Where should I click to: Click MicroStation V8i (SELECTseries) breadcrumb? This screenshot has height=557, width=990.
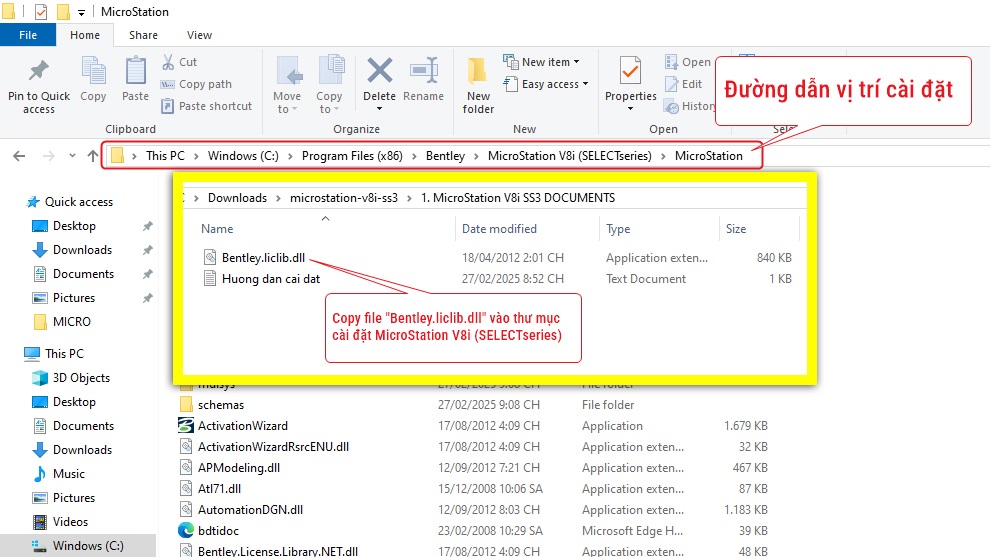(x=570, y=156)
